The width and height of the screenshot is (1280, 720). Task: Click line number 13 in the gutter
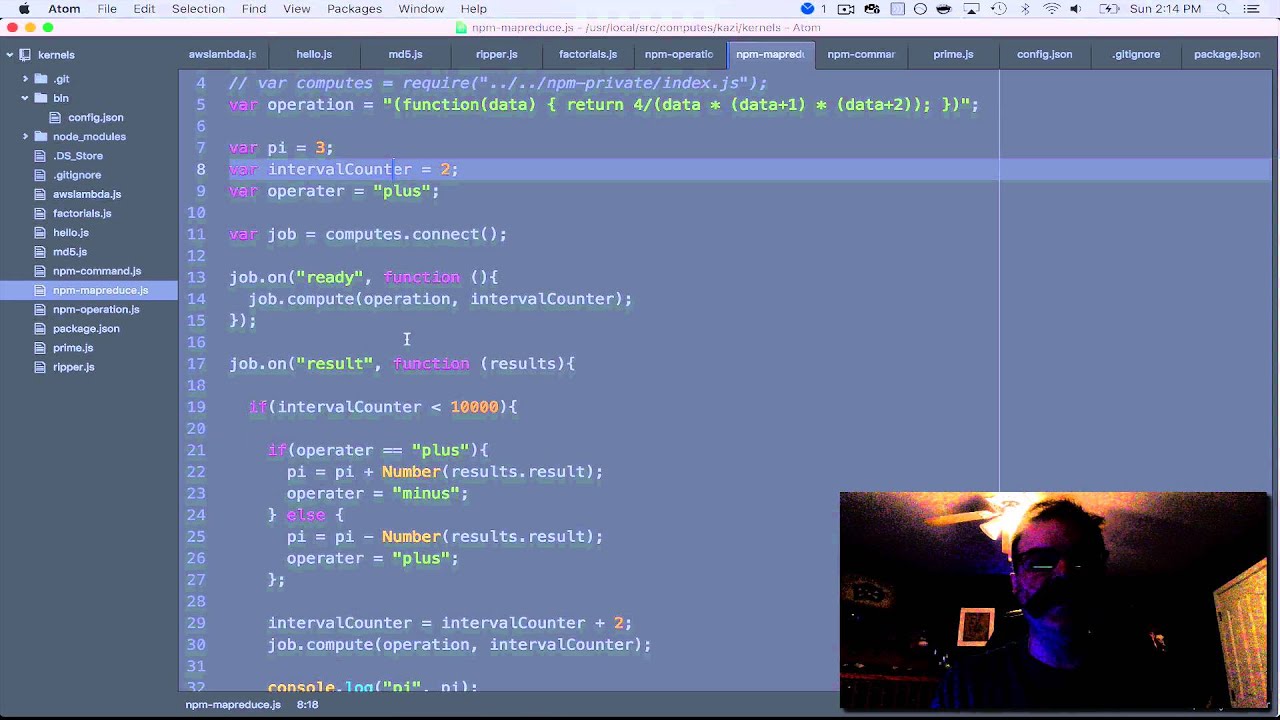(196, 277)
